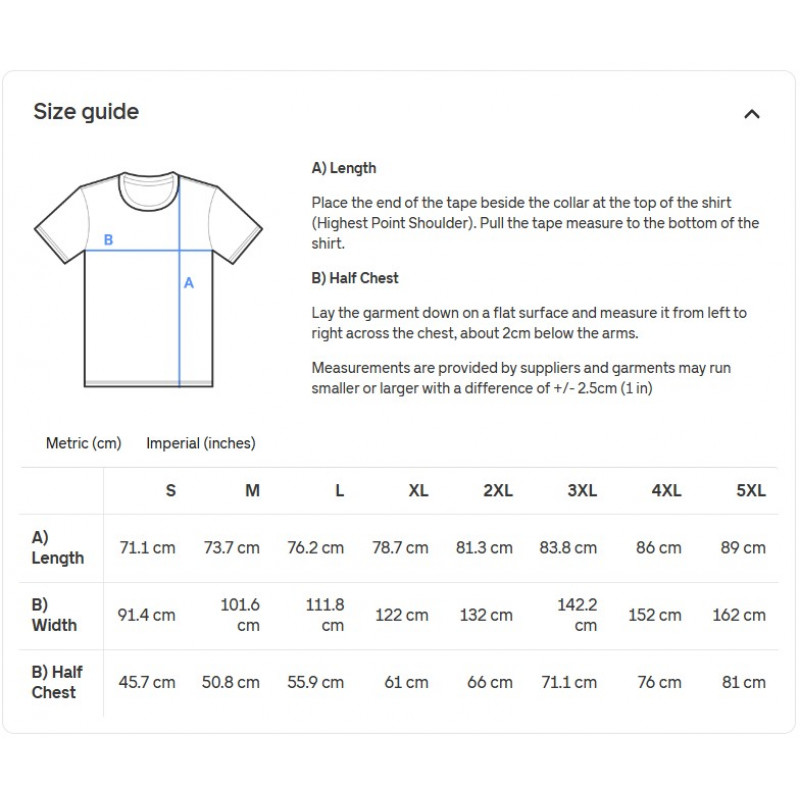Click the Size guide heading
Viewport: 800px width, 800px height.
[86, 112]
